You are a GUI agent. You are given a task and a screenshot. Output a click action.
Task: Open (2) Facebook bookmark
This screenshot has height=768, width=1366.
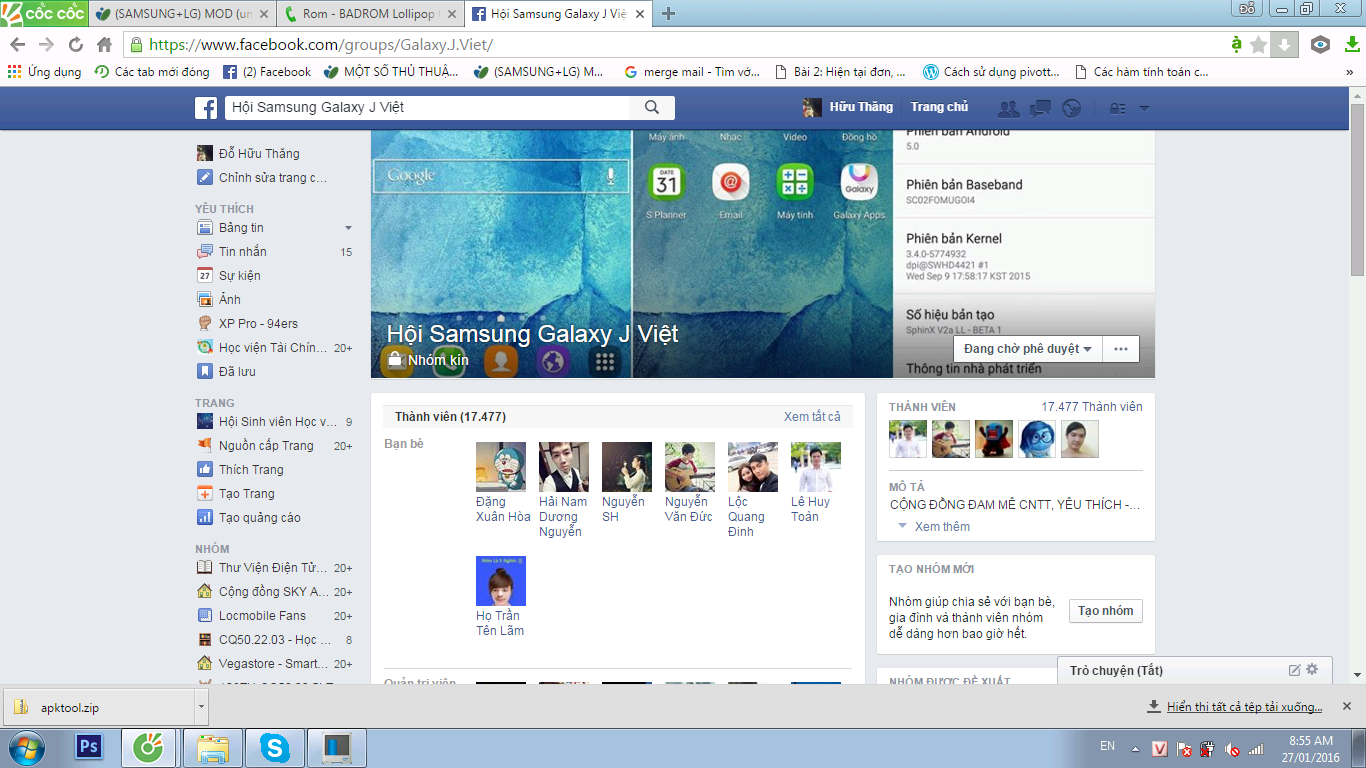click(x=267, y=72)
